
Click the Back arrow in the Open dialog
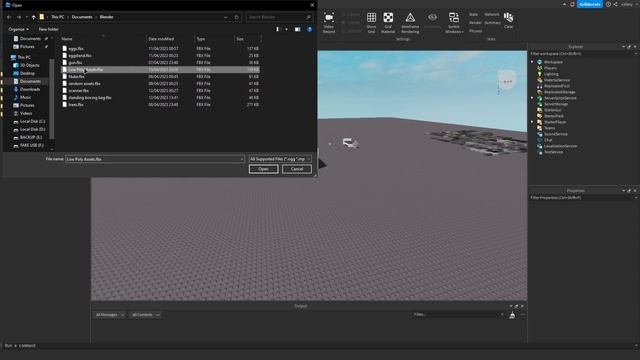click(x=9, y=17)
